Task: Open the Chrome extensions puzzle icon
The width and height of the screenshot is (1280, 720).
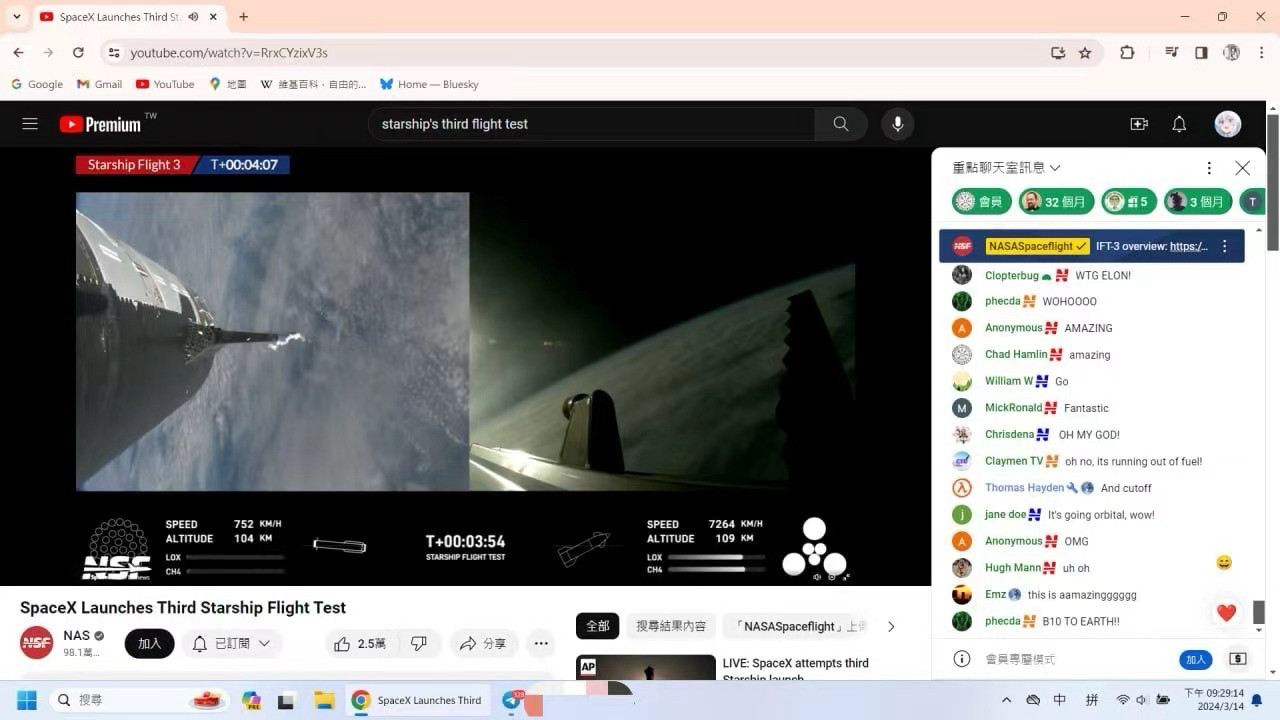Action: coord(1127,52)
